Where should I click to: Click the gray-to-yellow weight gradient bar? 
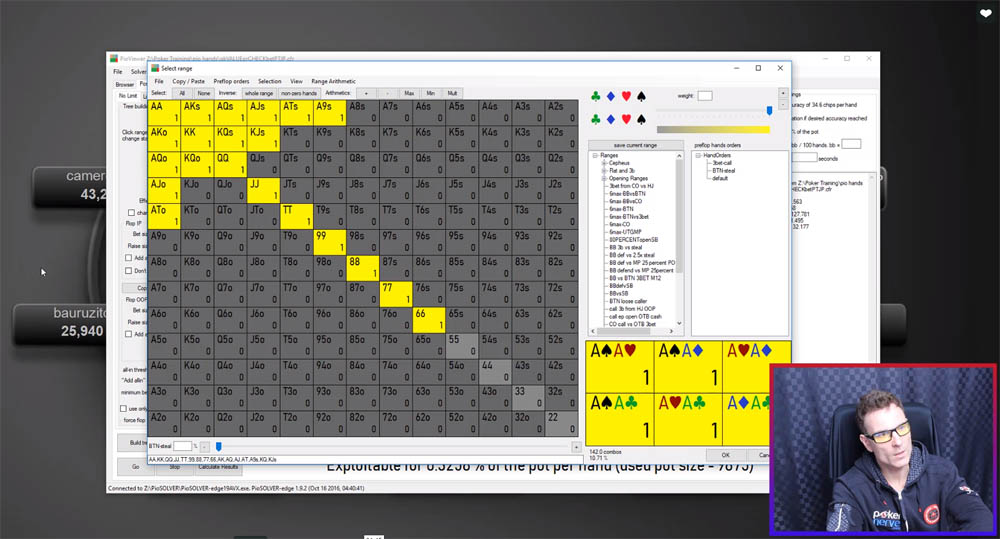713,129
